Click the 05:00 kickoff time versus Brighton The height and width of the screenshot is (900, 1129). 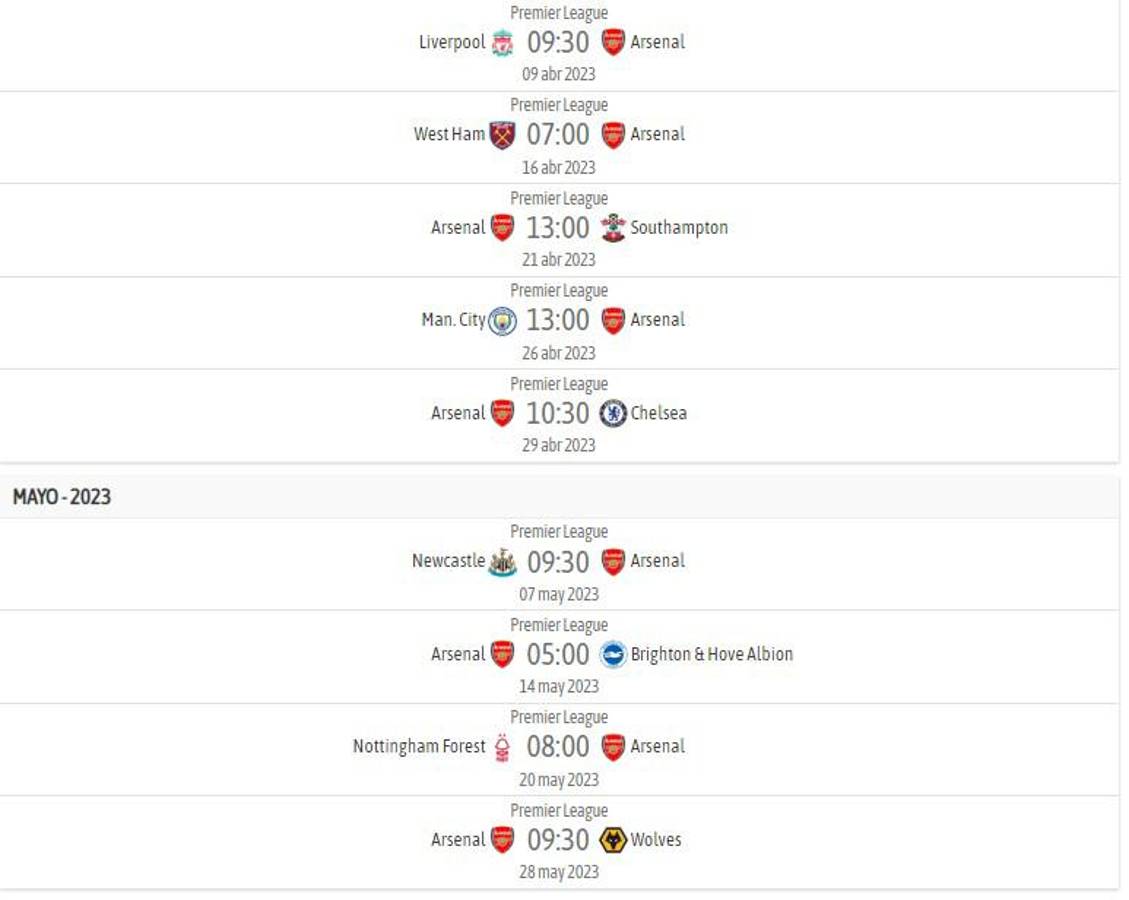click(558, 655)
